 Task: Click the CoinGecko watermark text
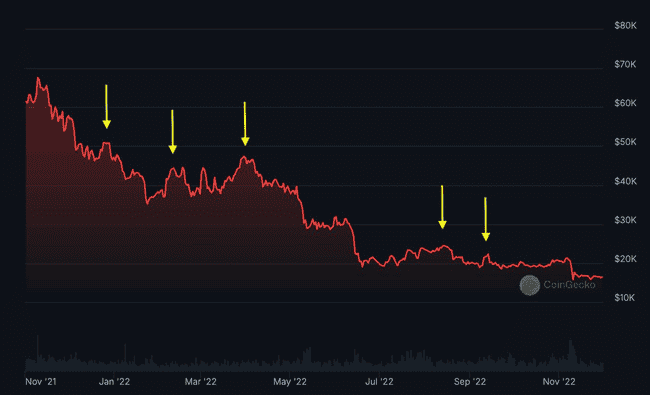click(x=569, y=285)
